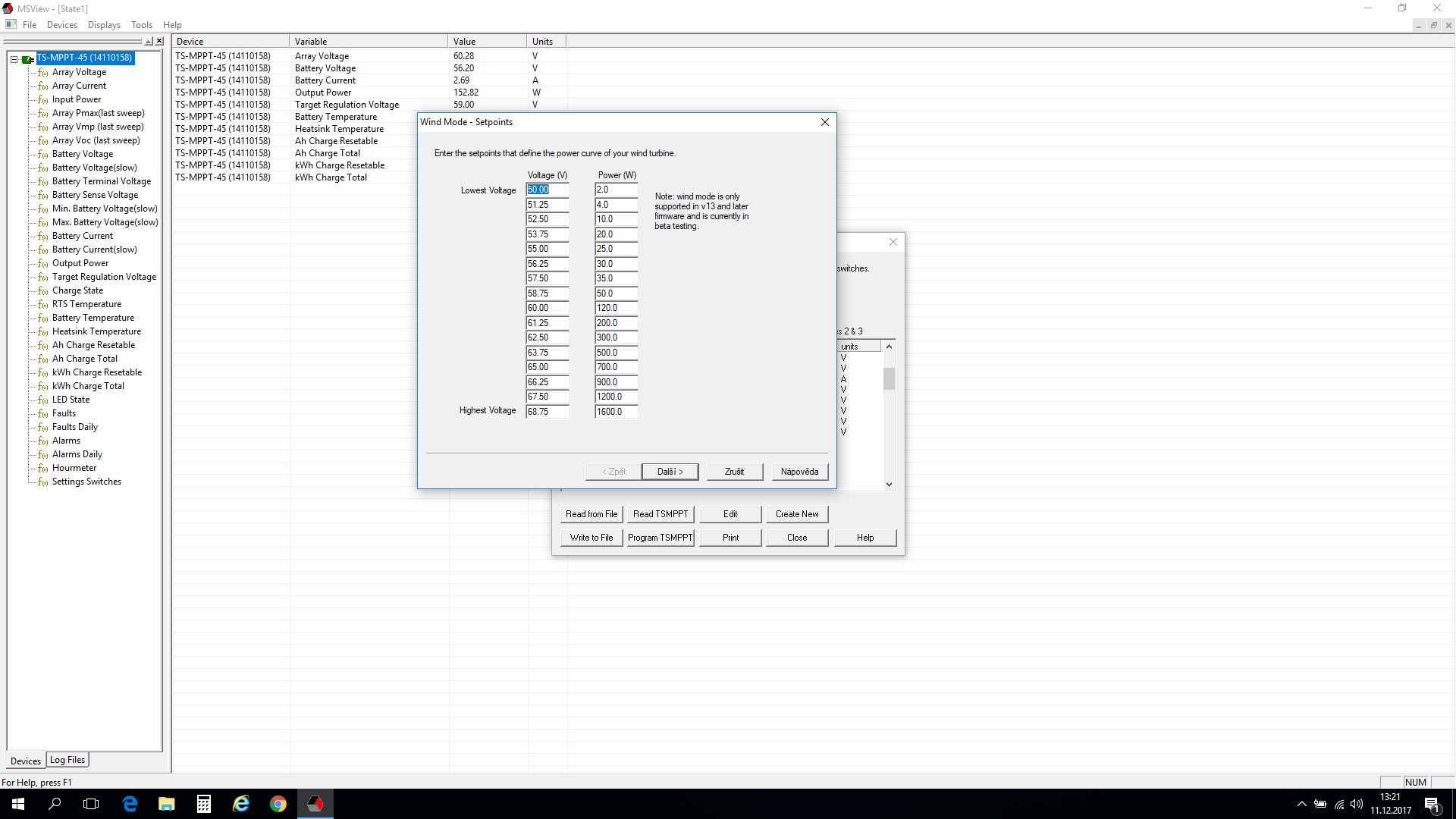Open Calculator from the Windows taskbar
The width and height of the screenshot is (1456, 819).
[204, 804]
